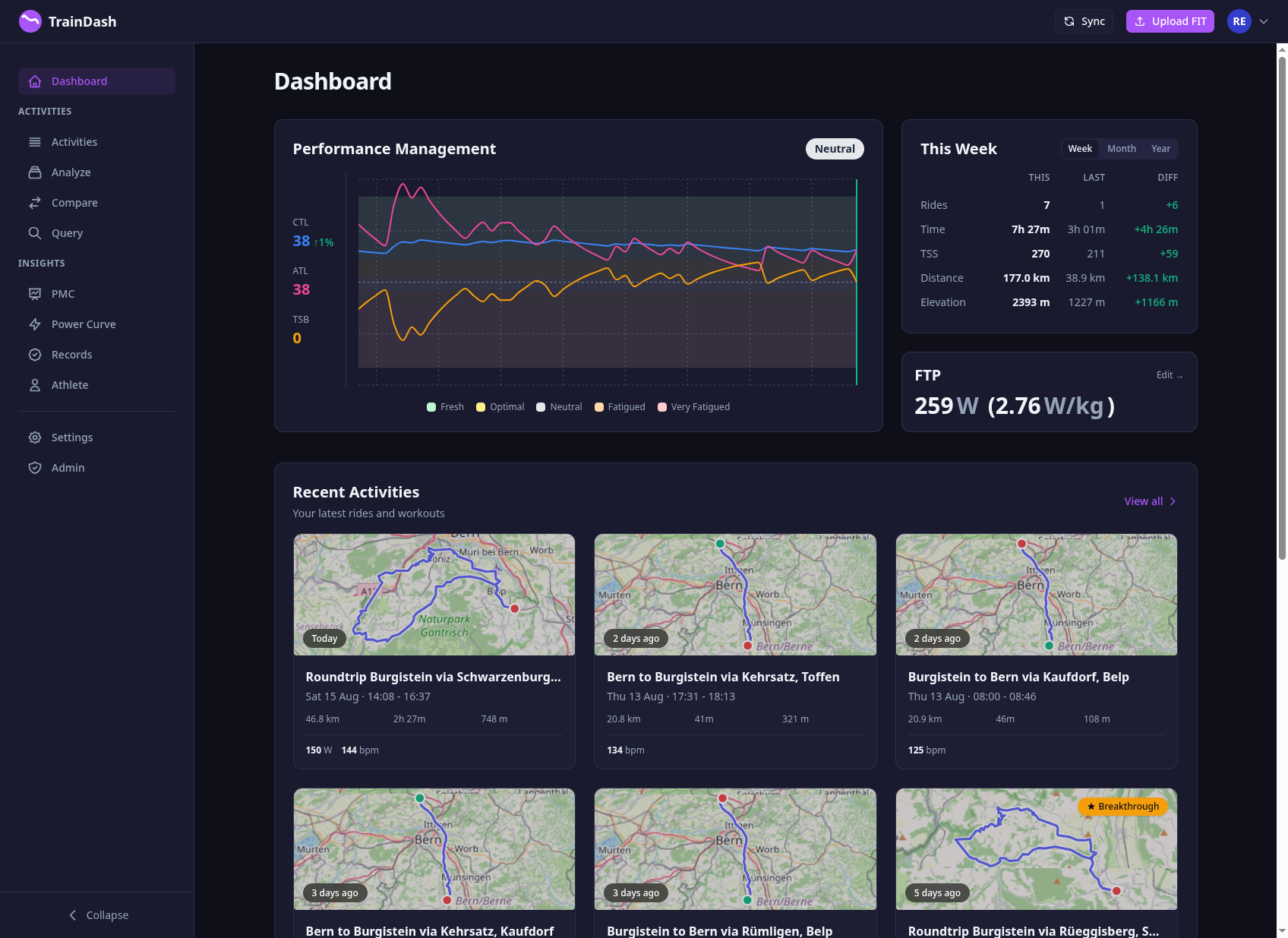Open the Breakthrough ride map thumbnail
Image resolution: width=1288 pixels, height=938 pixels.
pyautogui.click(x=1037, y=849)
